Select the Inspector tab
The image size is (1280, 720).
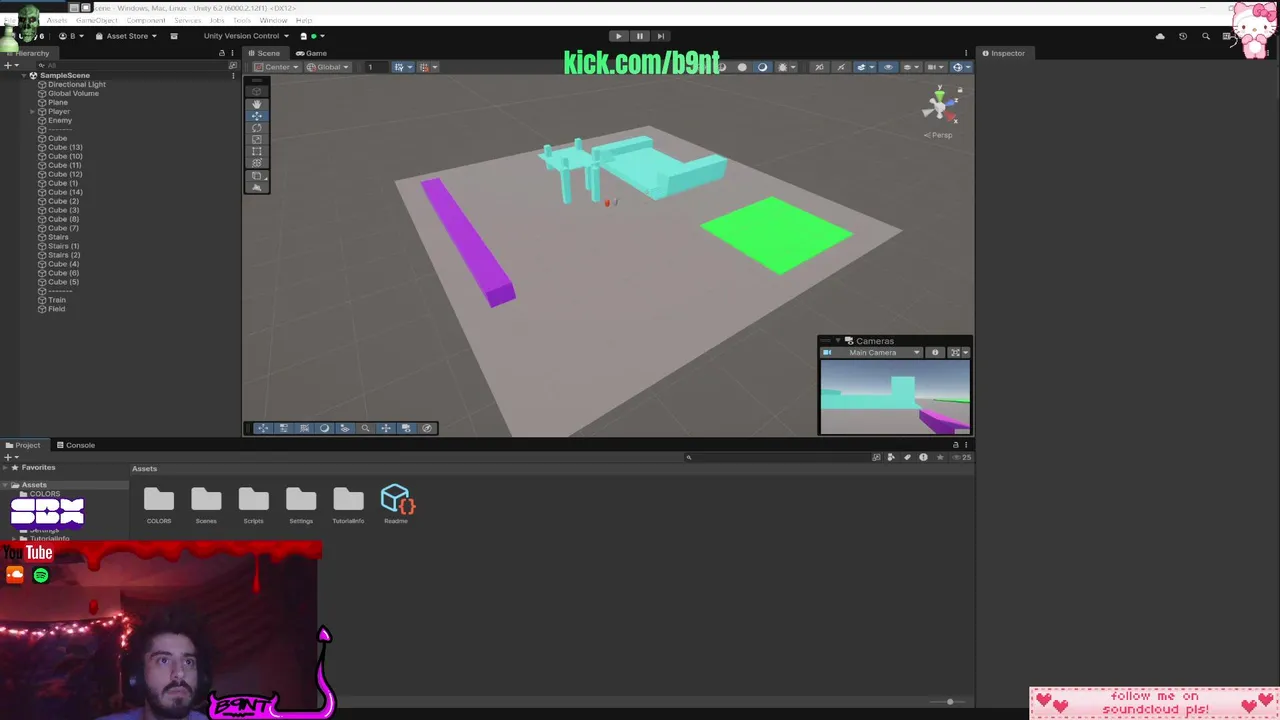(1003, 53)
